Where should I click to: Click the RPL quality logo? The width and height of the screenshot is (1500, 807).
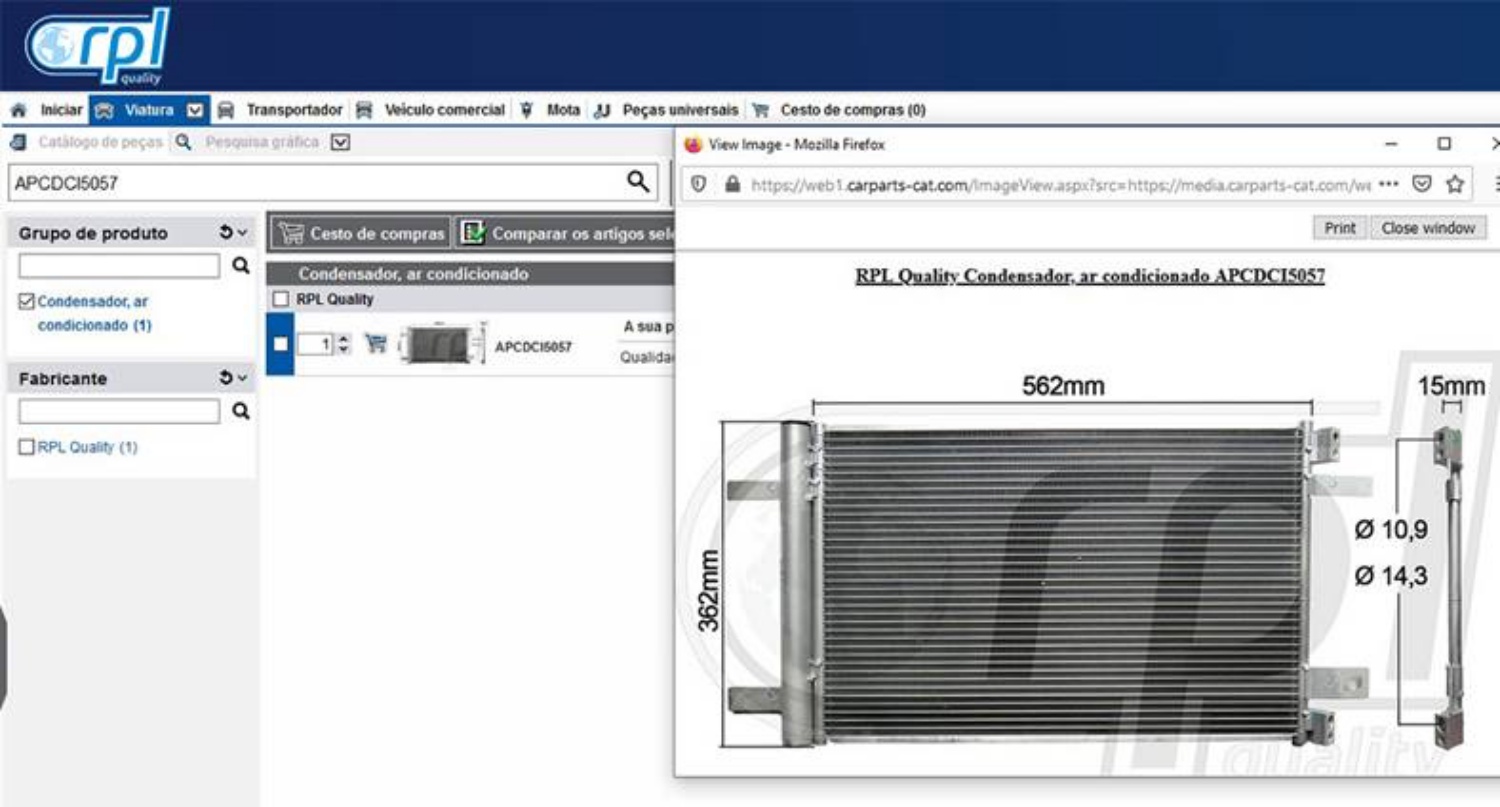pyautogui.click(x=97, y=46)
